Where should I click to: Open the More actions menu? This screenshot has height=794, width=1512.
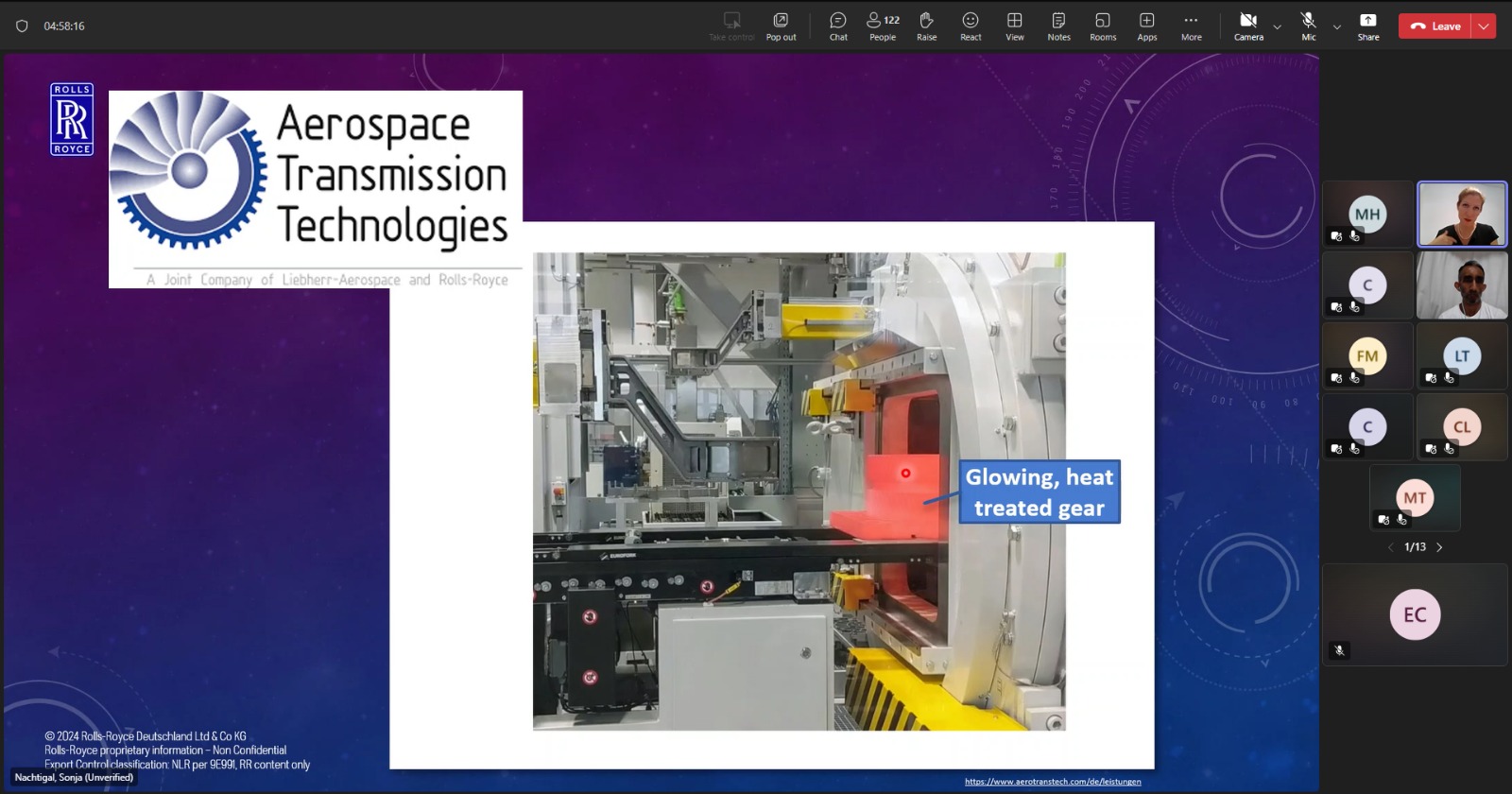coord(1191,26)
